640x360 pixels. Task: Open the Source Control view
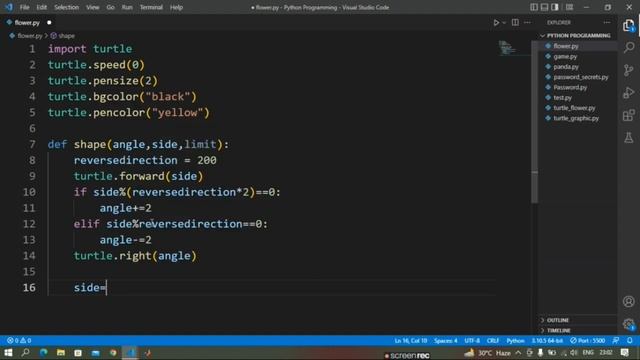tap(629, 70)
